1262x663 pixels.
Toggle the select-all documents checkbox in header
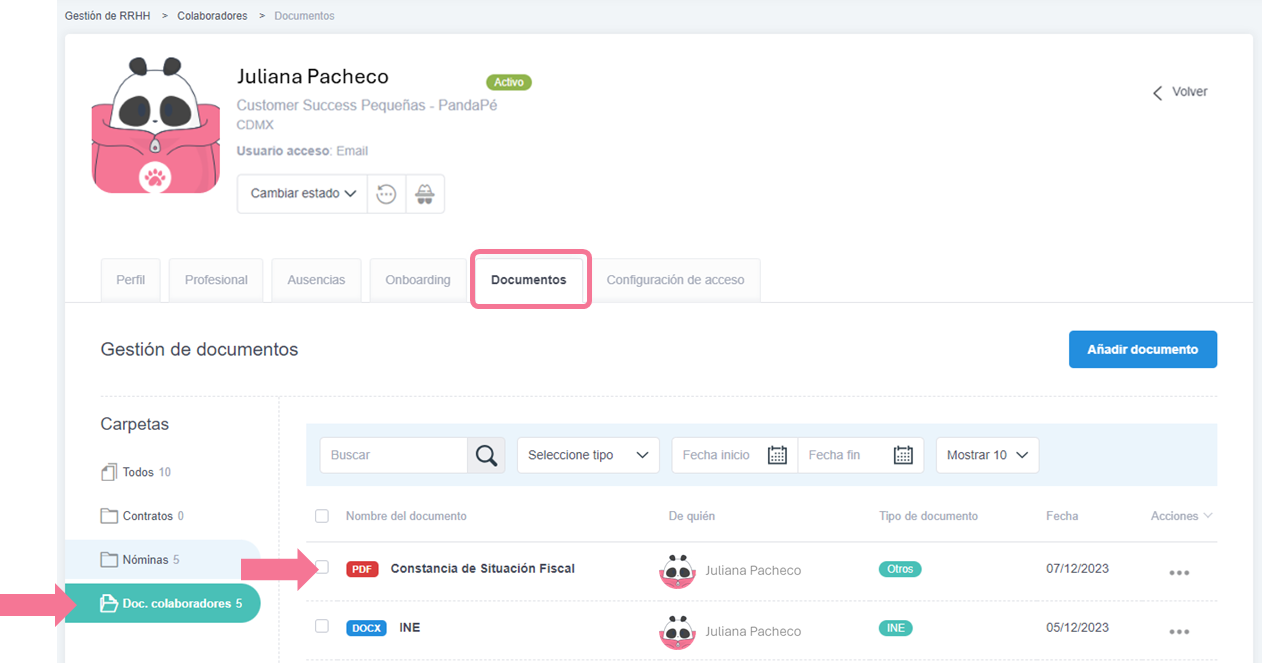322,516
